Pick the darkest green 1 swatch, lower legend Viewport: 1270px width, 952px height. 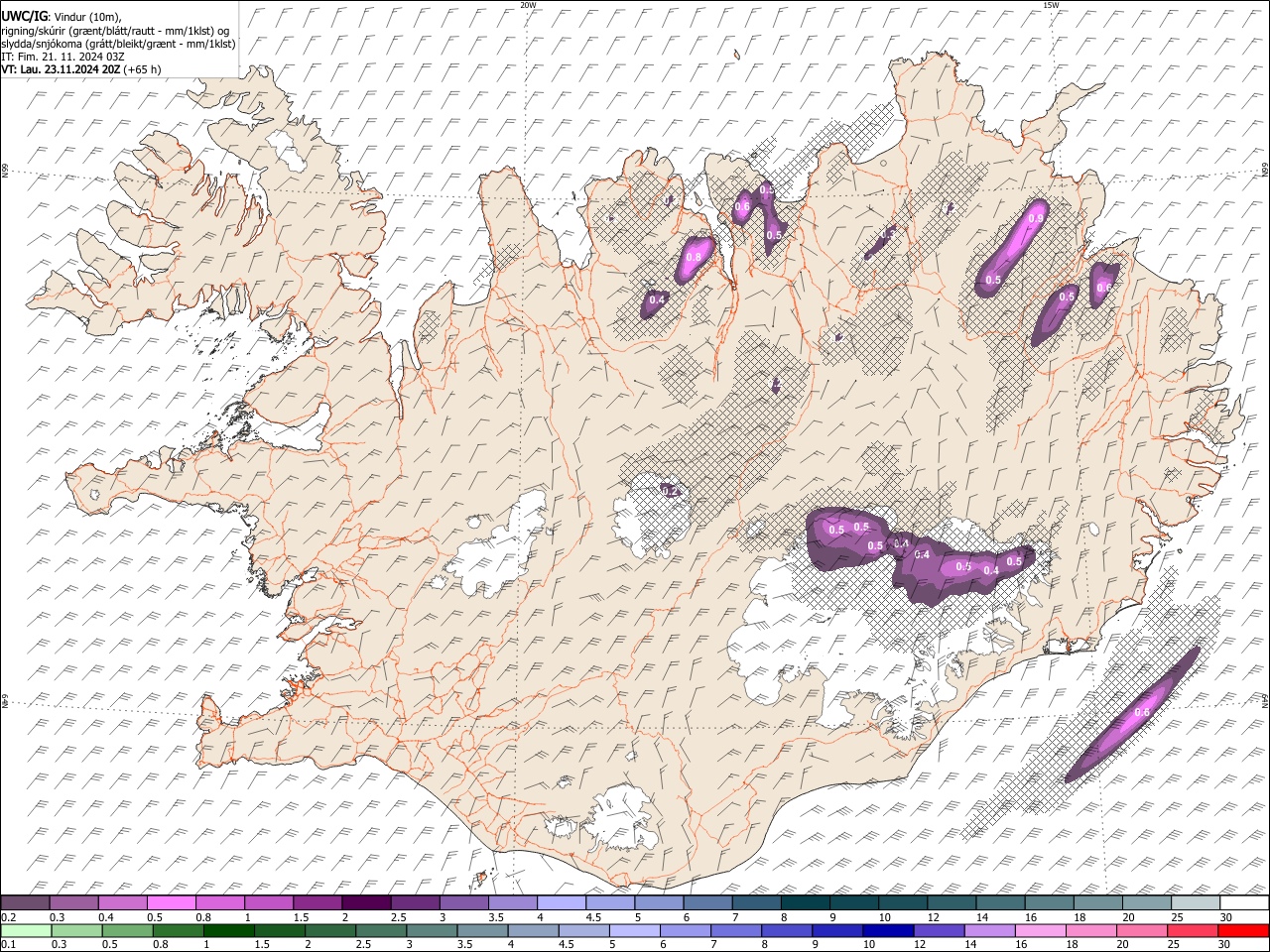[x=229, y=930]
